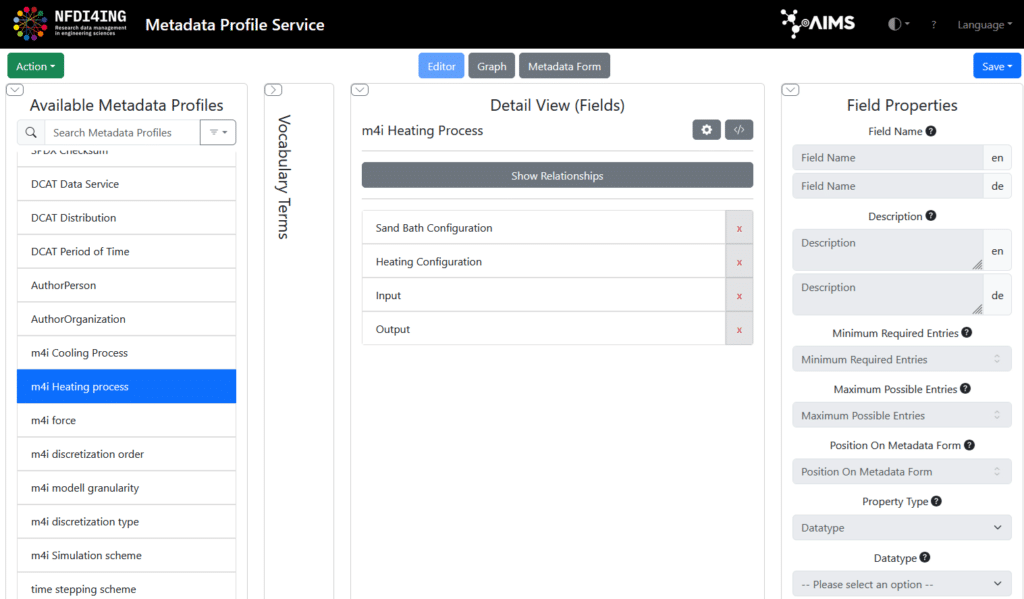This screenshot has width=1024, height=599.
Task: Click the Description help icon
Action: tap(931, 216)
